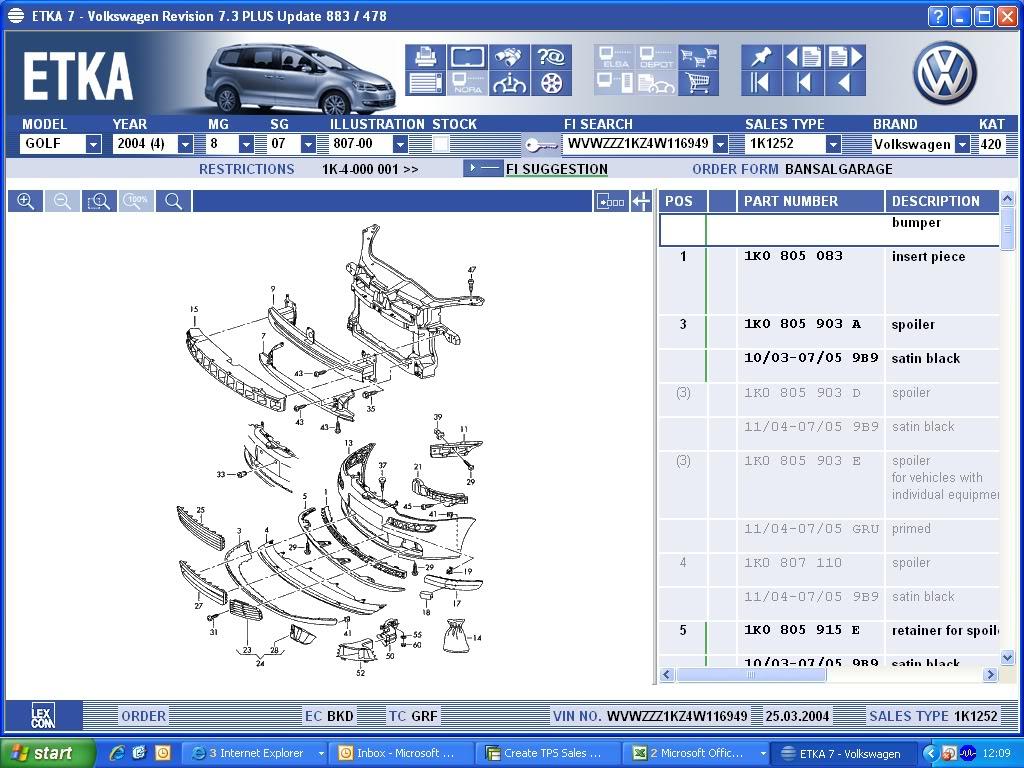Open the ILLUSTRATION dropdown showing 807-00
The height and width of the screenshot is (768, 1024).
(x=400, y=144)
